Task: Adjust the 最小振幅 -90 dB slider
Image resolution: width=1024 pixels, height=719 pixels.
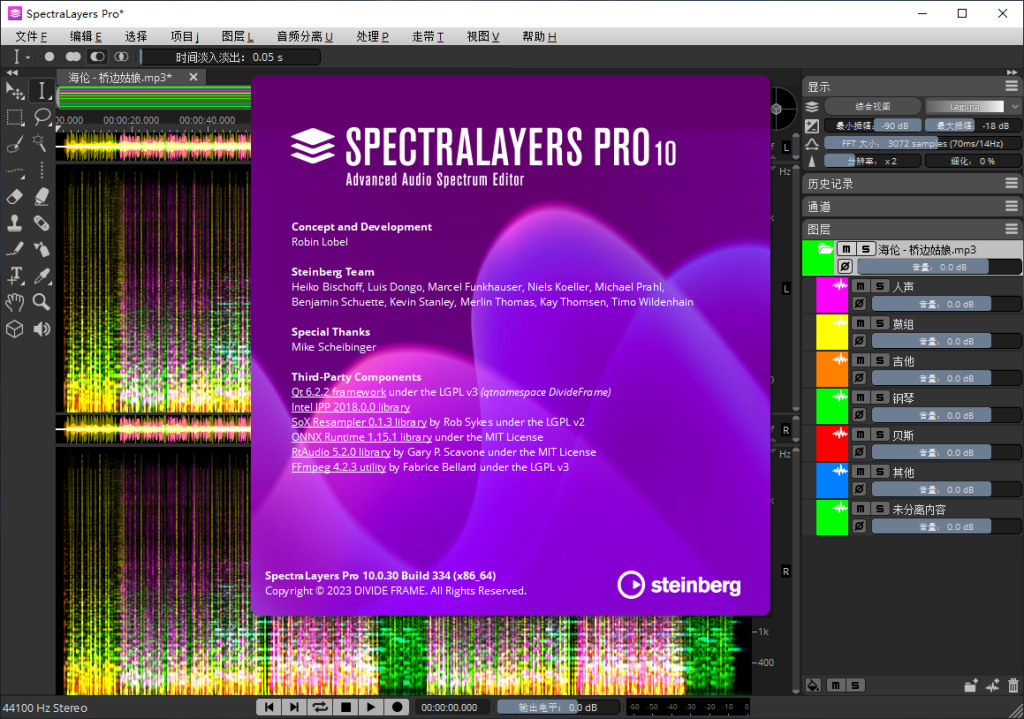Action: 873,125
